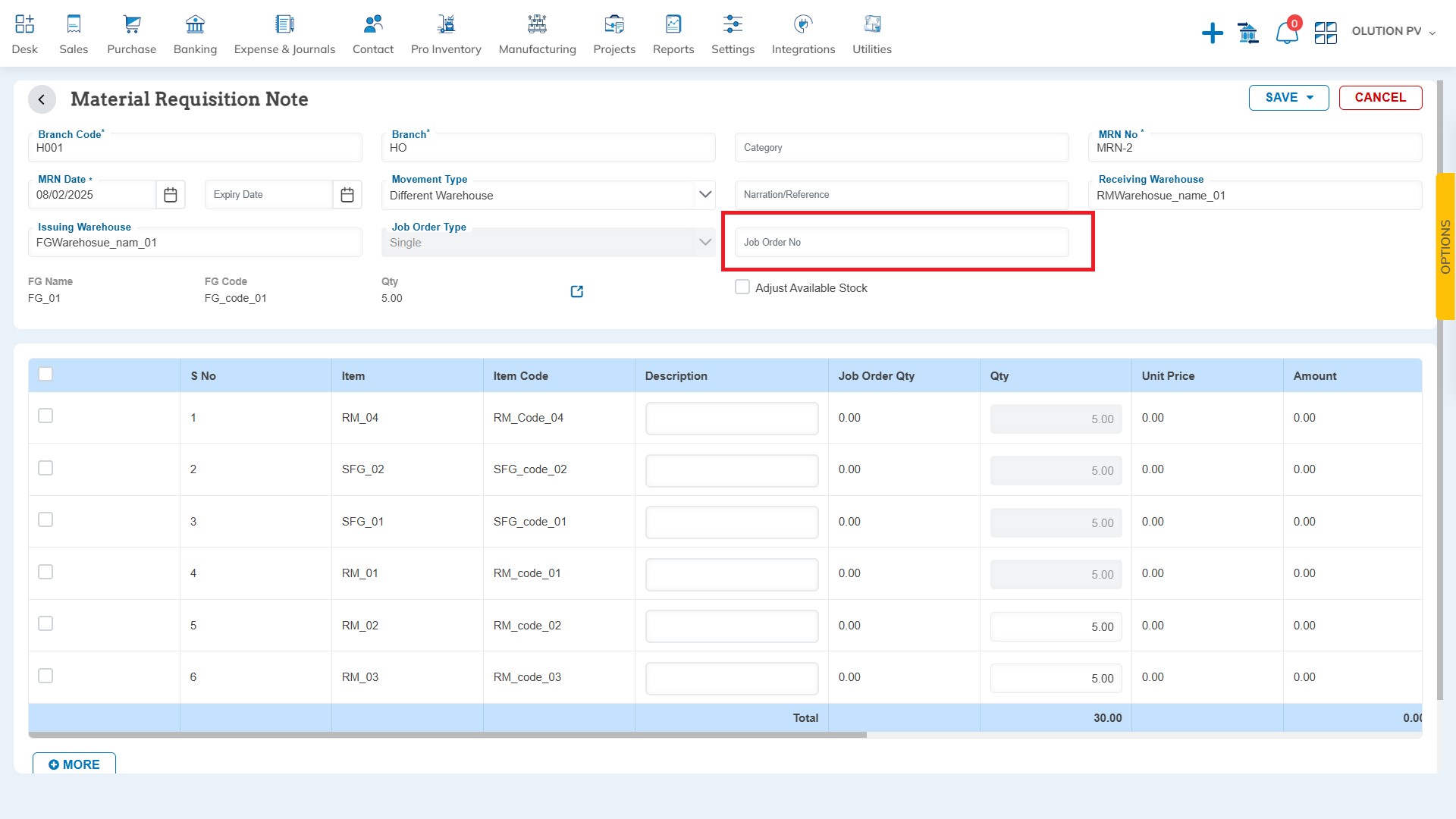Expand the Job Order Type dropdown

click(x=706, y=242)
